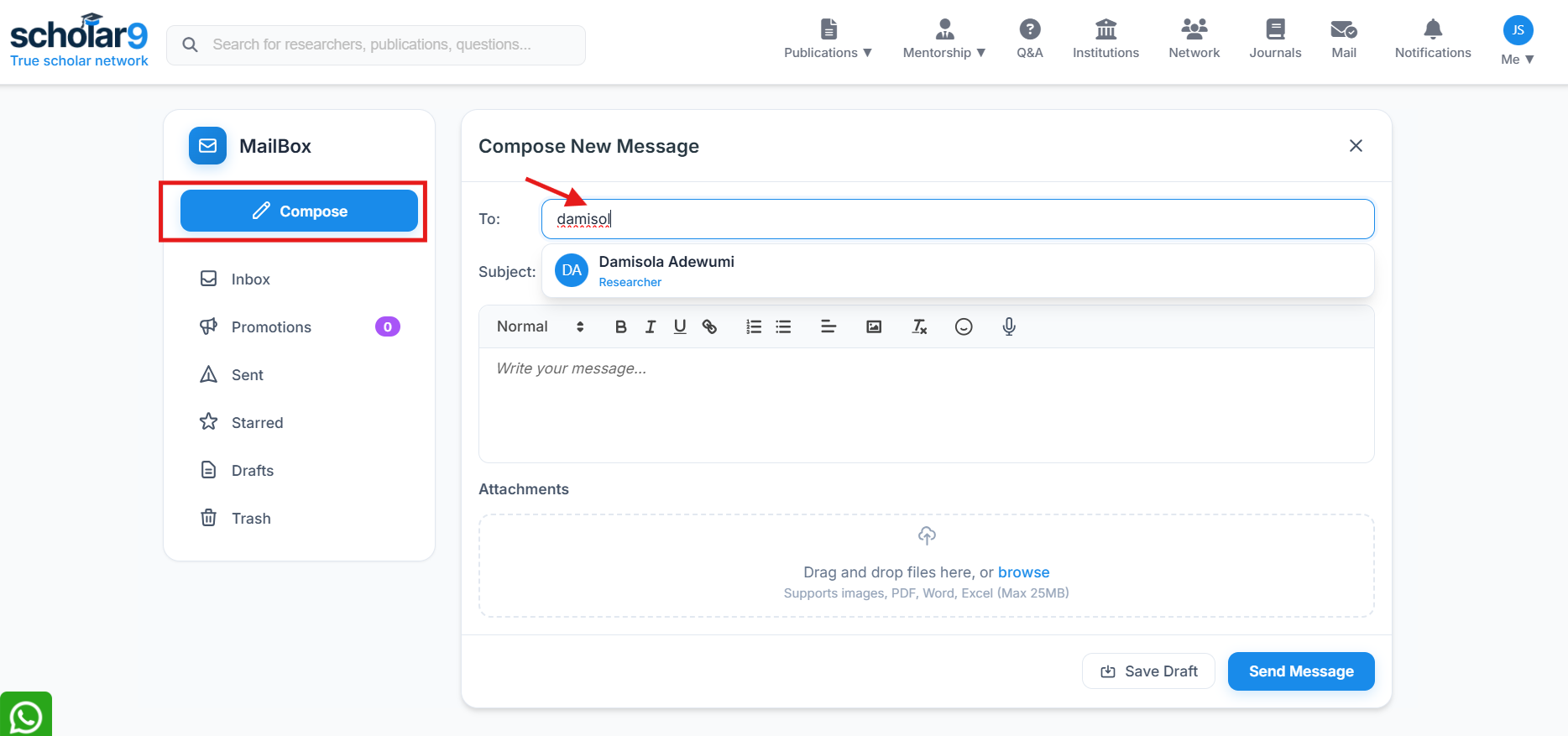Click the Attachments heading text
The image size is (1568, 736).
pyautogui.click(x=523, y=489)
